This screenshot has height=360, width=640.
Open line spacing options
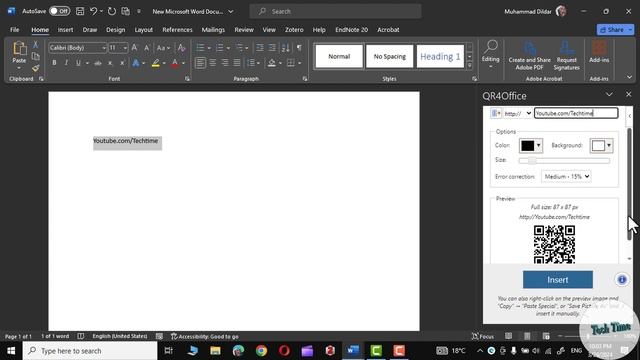253,63
